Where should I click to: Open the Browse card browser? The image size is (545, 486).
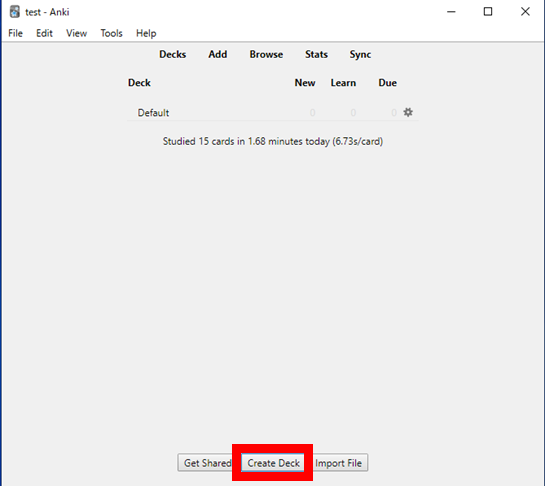point(266,55)
